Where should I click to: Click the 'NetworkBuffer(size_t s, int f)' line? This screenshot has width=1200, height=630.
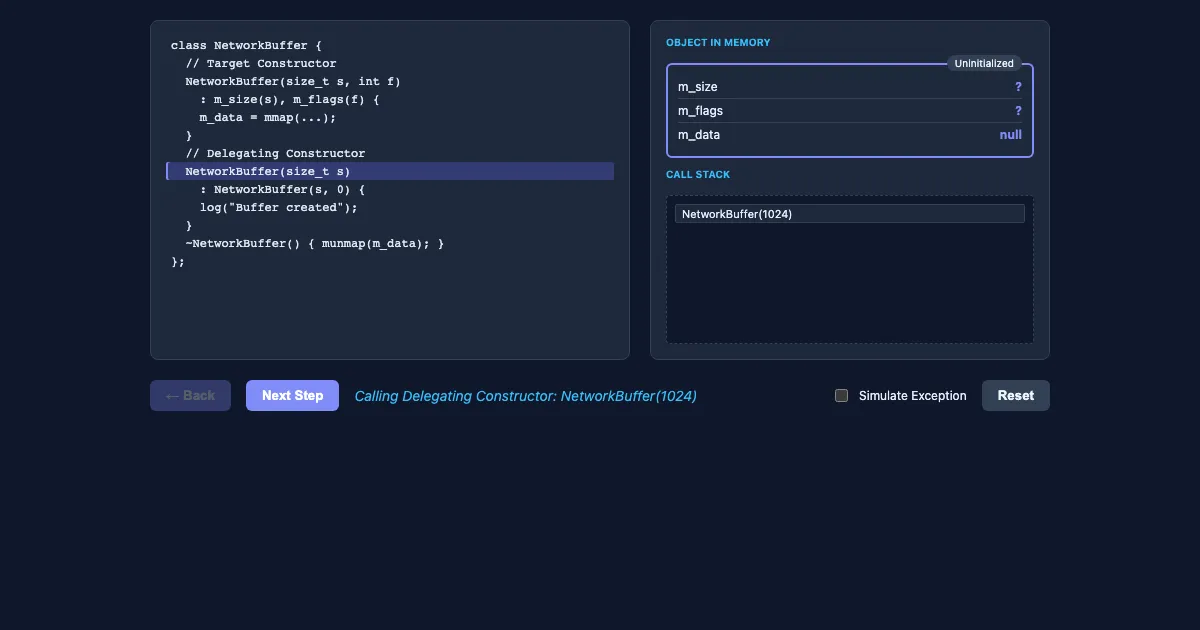tap(293, 82)
